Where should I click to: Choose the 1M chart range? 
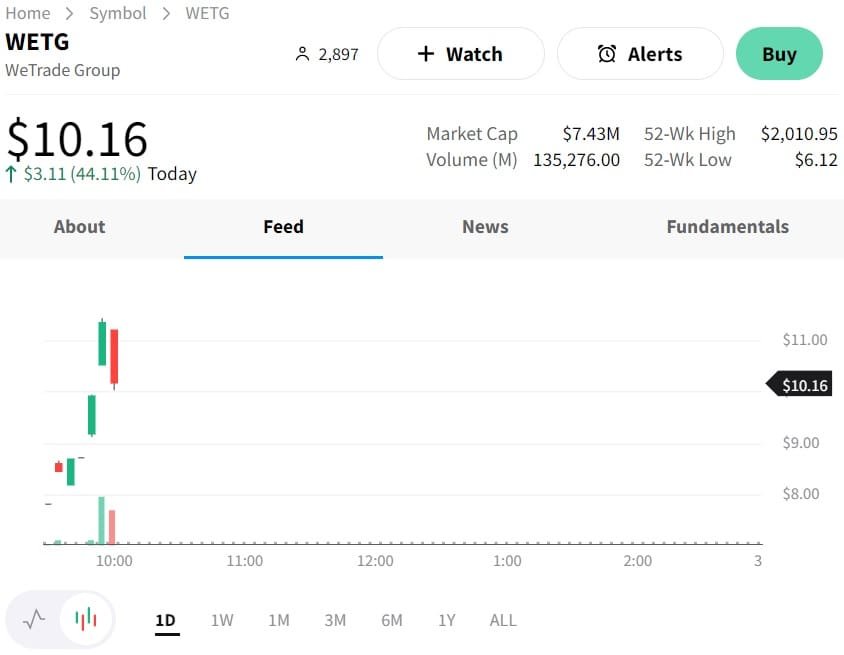(x=279, y=620)
